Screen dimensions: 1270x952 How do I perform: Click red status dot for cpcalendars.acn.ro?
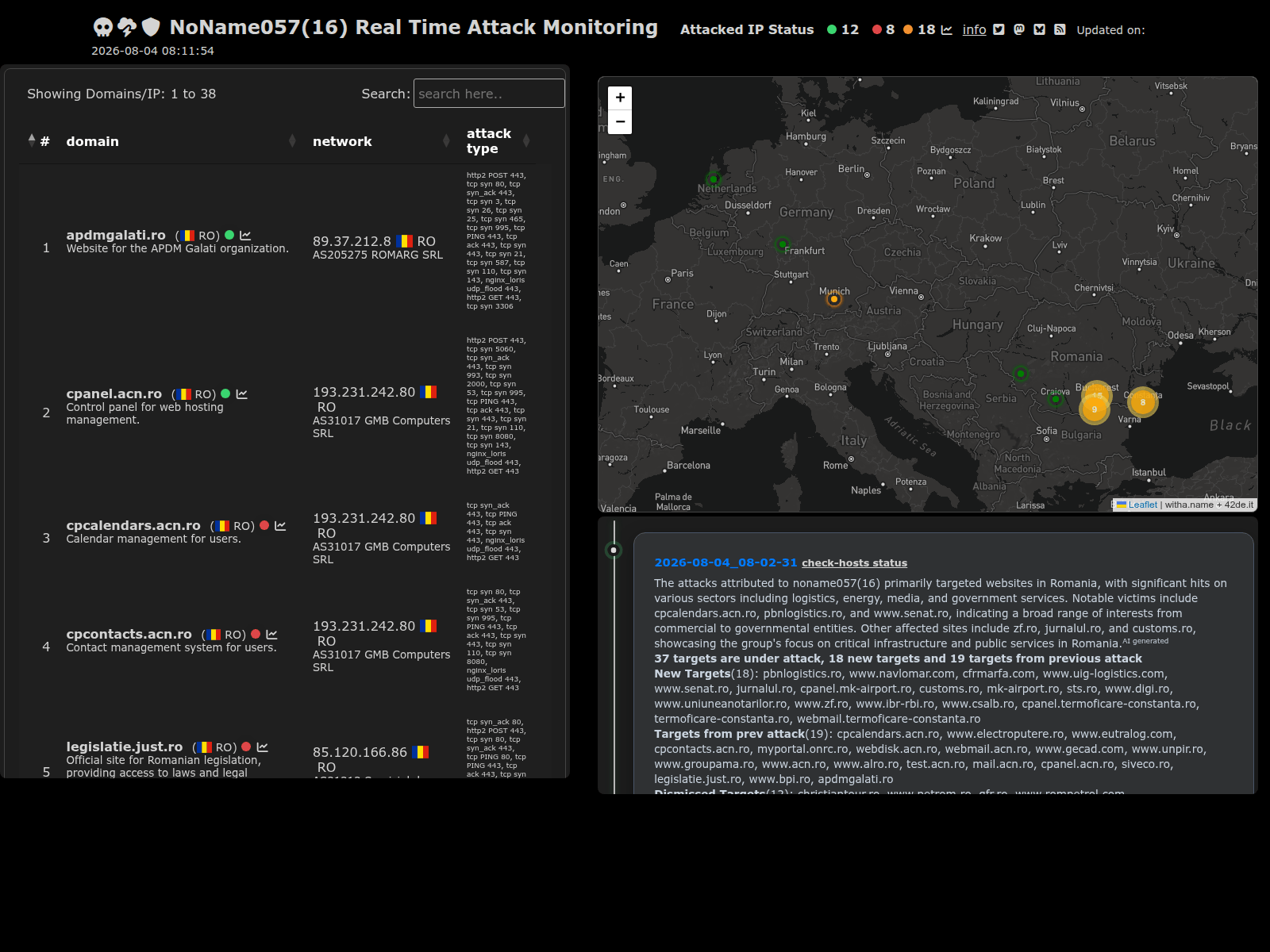click(264, 525)
